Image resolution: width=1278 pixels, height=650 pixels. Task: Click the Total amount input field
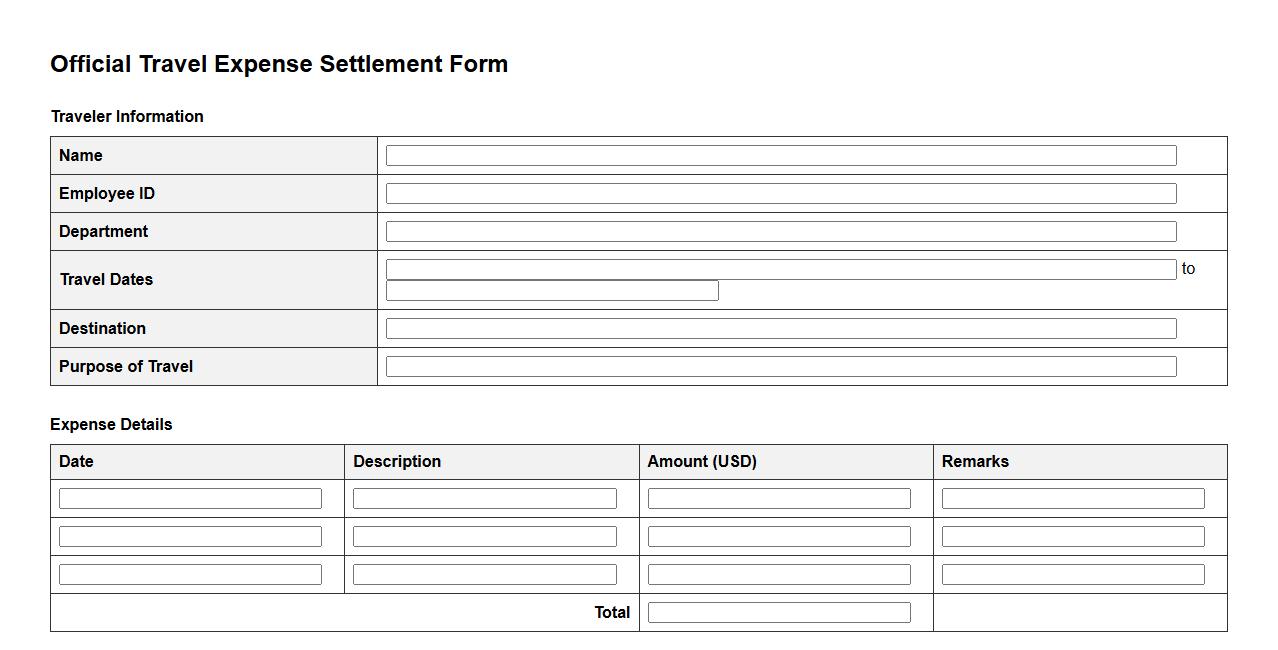(779, 613)
